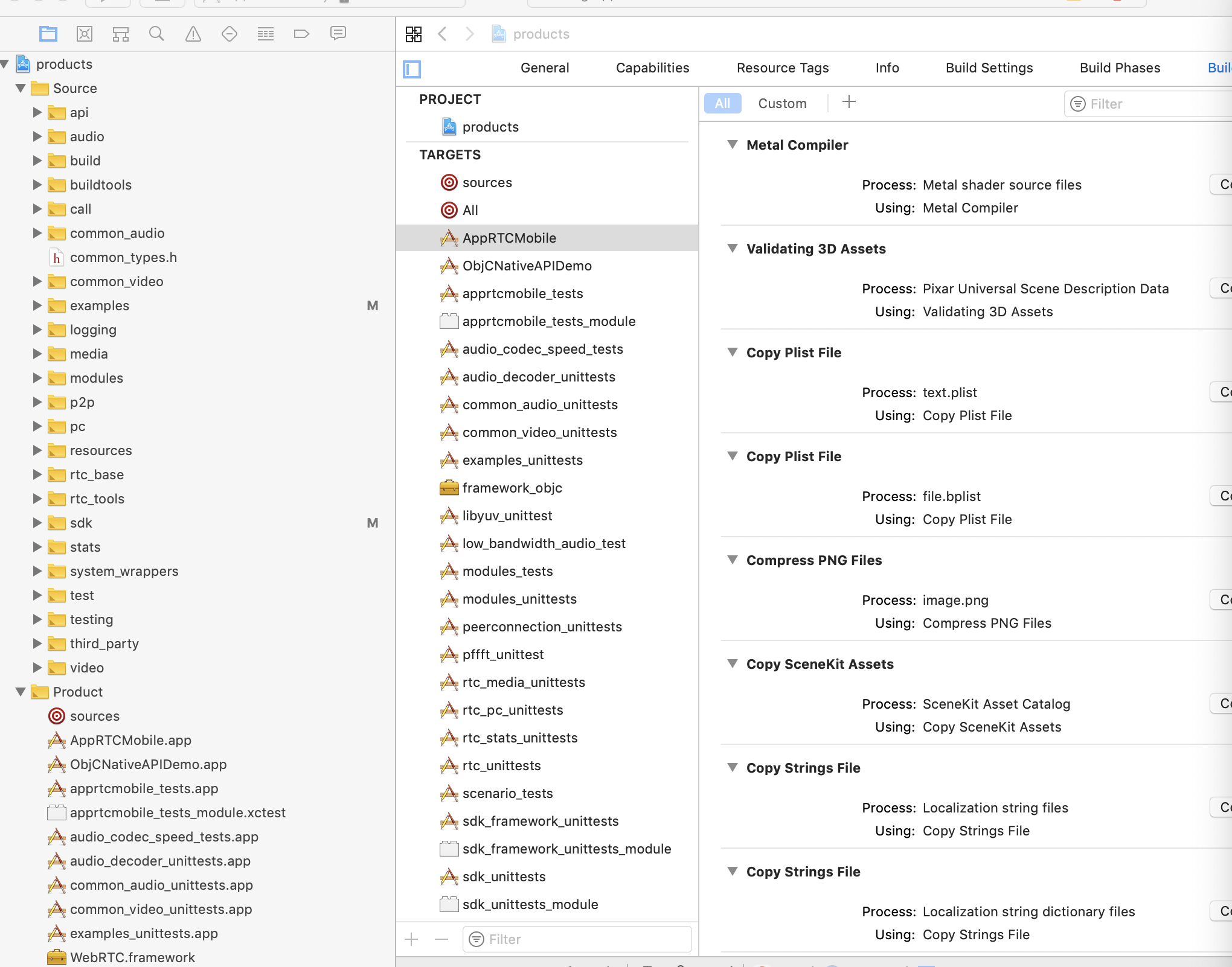Select the All filter scope button
The width and height of the screenshot is (1232, 967).
[722, 103]
